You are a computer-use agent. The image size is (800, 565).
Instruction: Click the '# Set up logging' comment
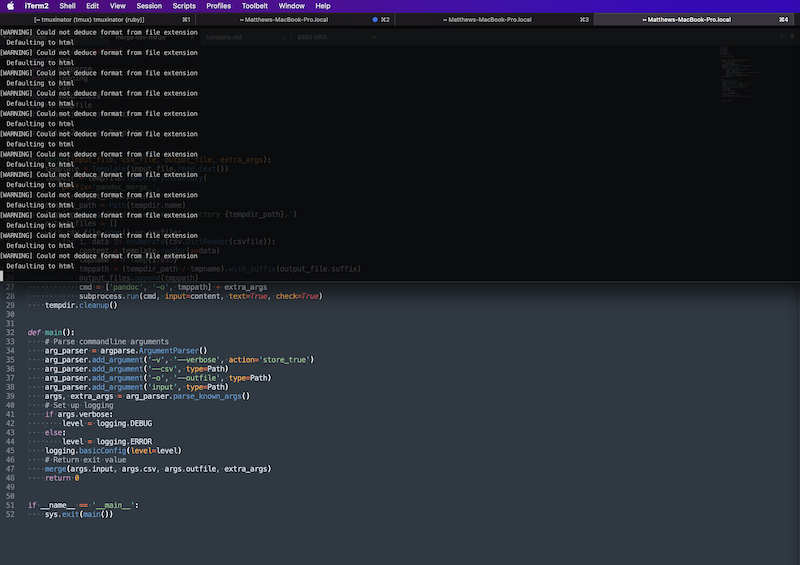79,405
